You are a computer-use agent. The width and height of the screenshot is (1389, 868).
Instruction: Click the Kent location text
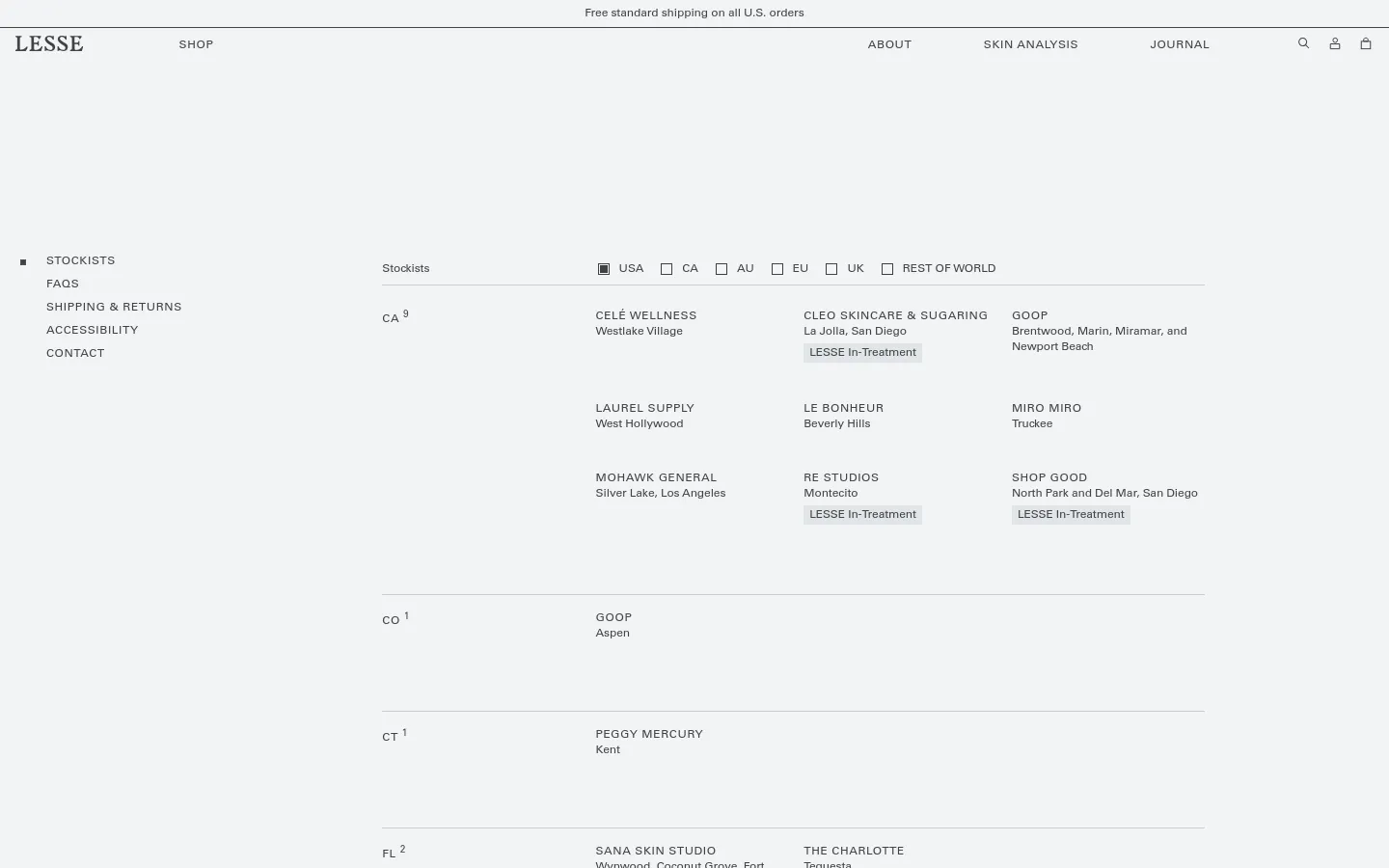coord(608,749)
